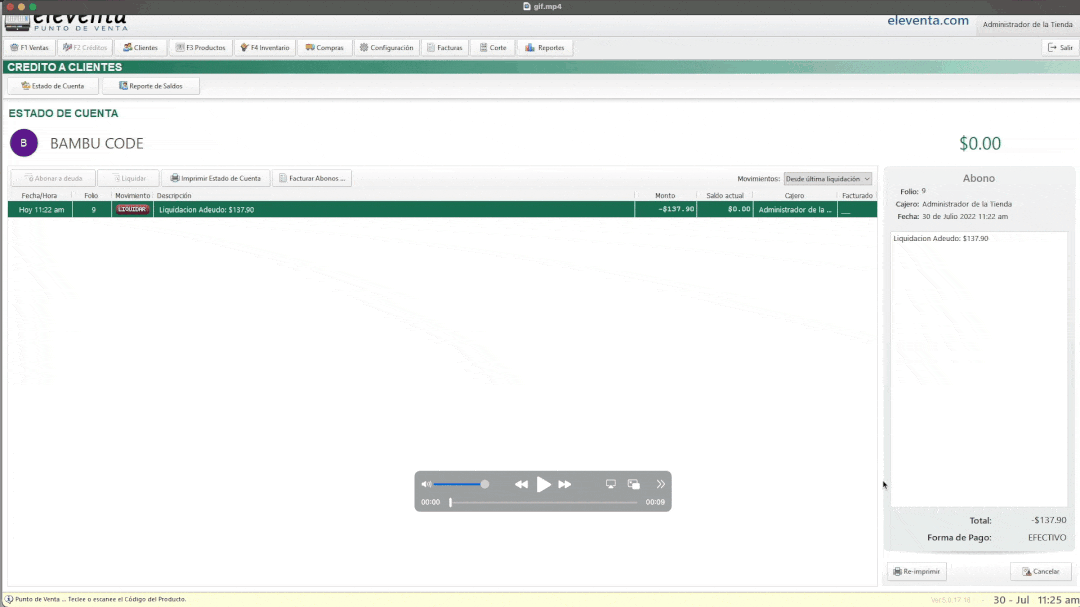Screen dimensions: 1080x607
Task: Expand the Movimientos filter dropdown
Action: click(x=828, y=179)
